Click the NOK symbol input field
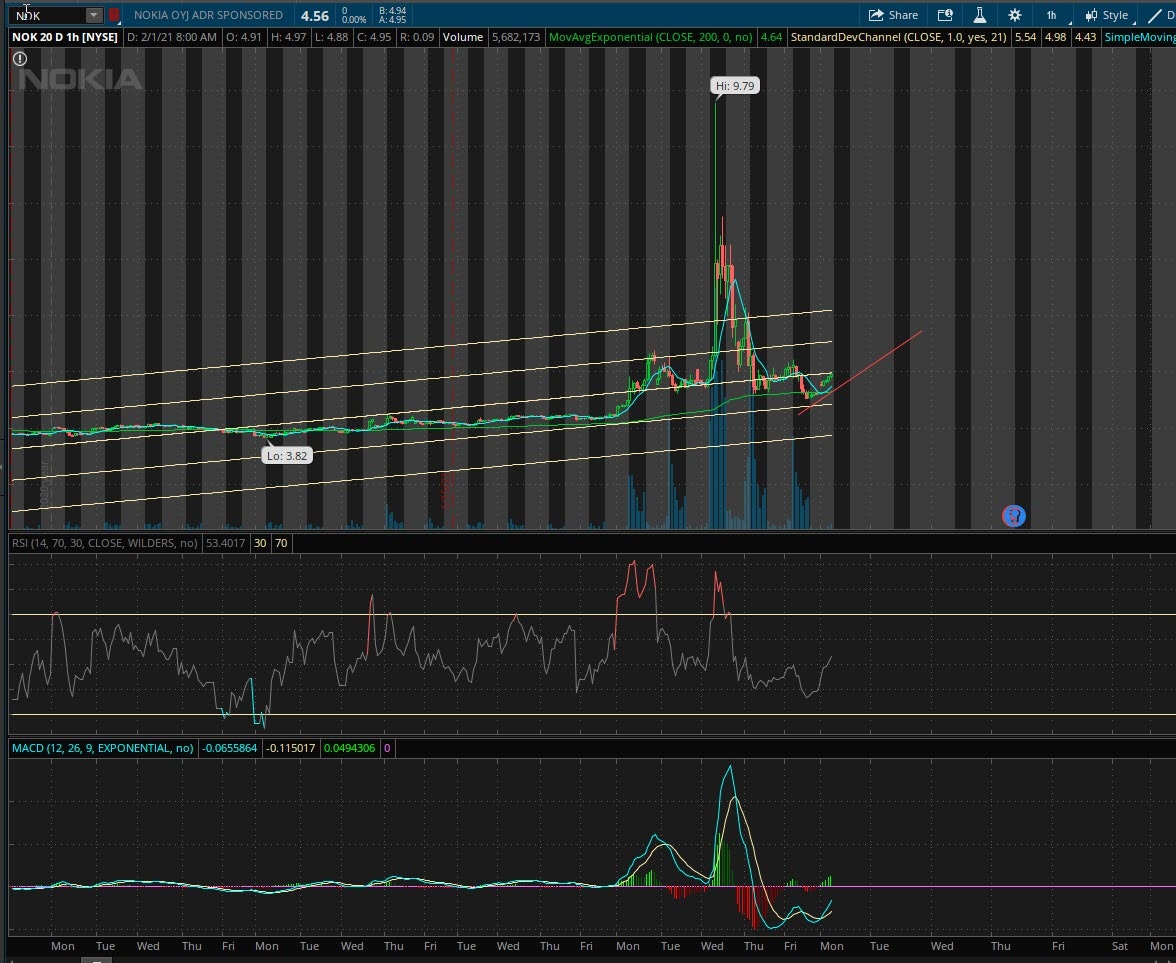The image size is (1176, 963). pos(49,15)
